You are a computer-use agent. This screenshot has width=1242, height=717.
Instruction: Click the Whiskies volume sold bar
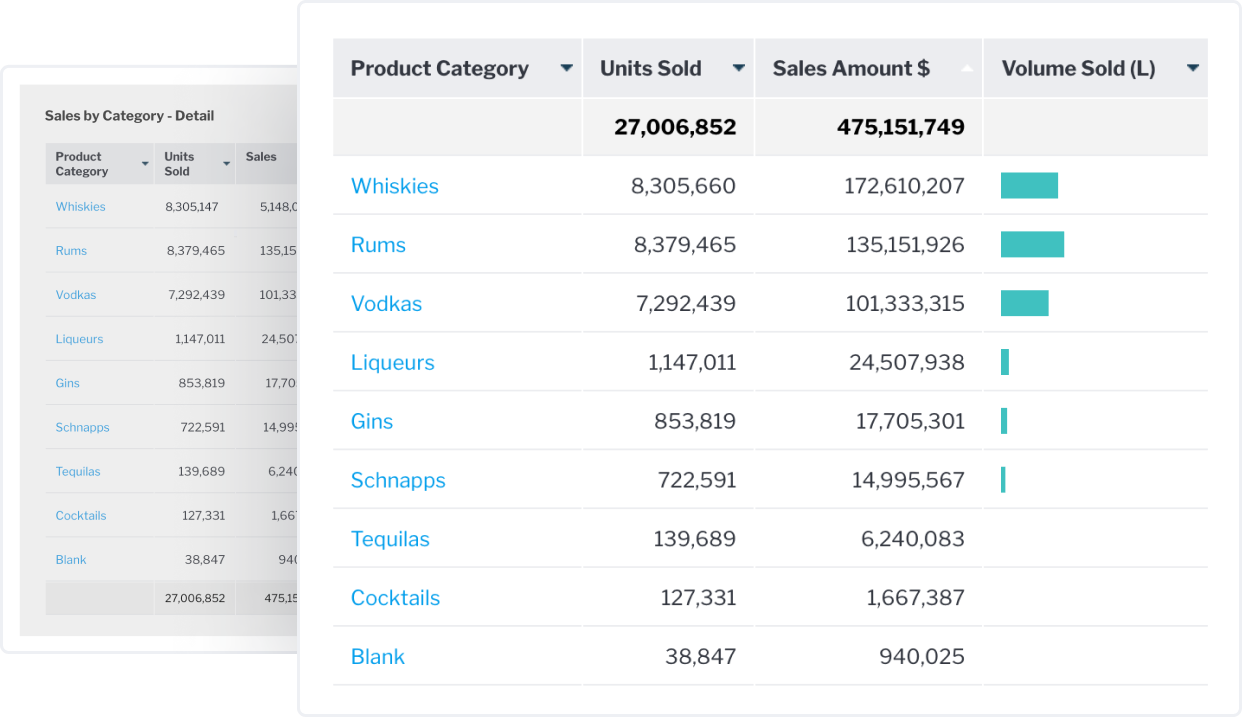[x=1029, y=186]
